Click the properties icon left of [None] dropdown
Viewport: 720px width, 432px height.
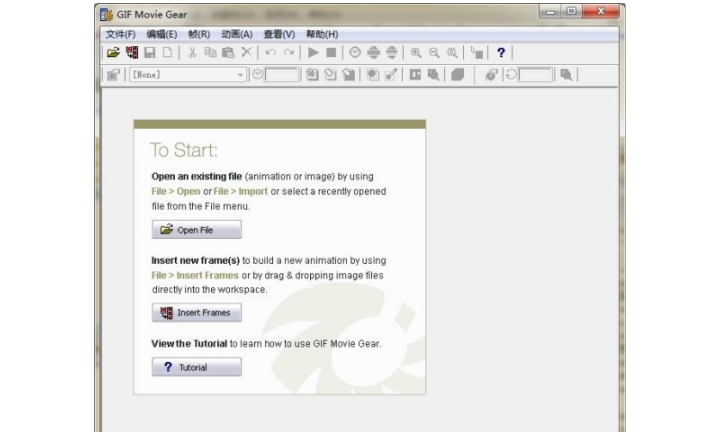[x=113, y=74]
